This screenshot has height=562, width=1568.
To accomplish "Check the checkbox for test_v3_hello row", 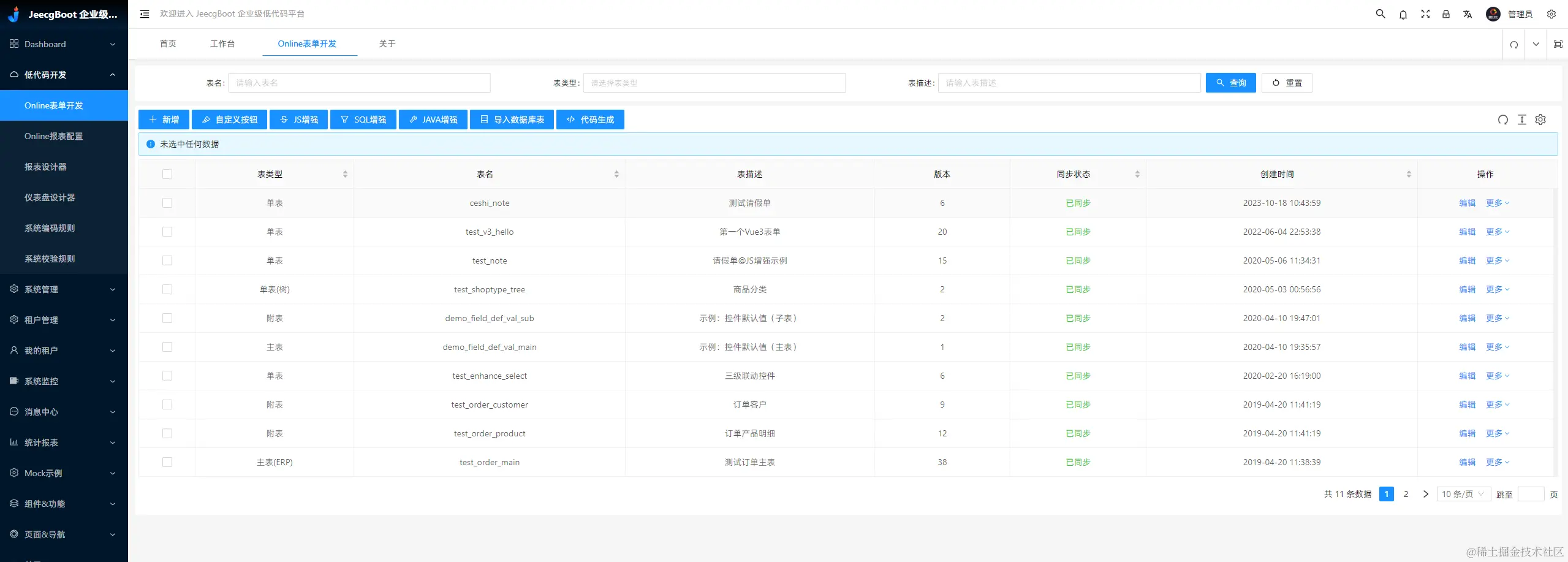I will click(167, 232).
